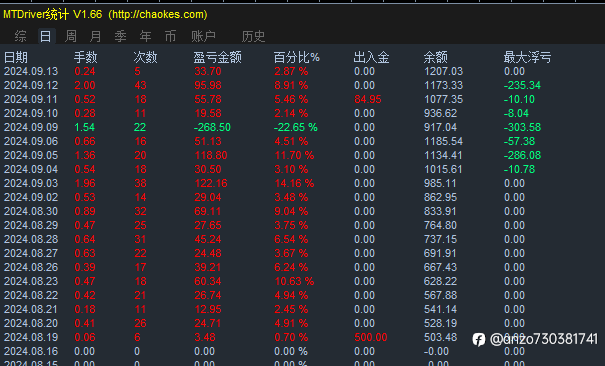
Task: Click the 500.00 deposit value
Action: pos(371,337)
